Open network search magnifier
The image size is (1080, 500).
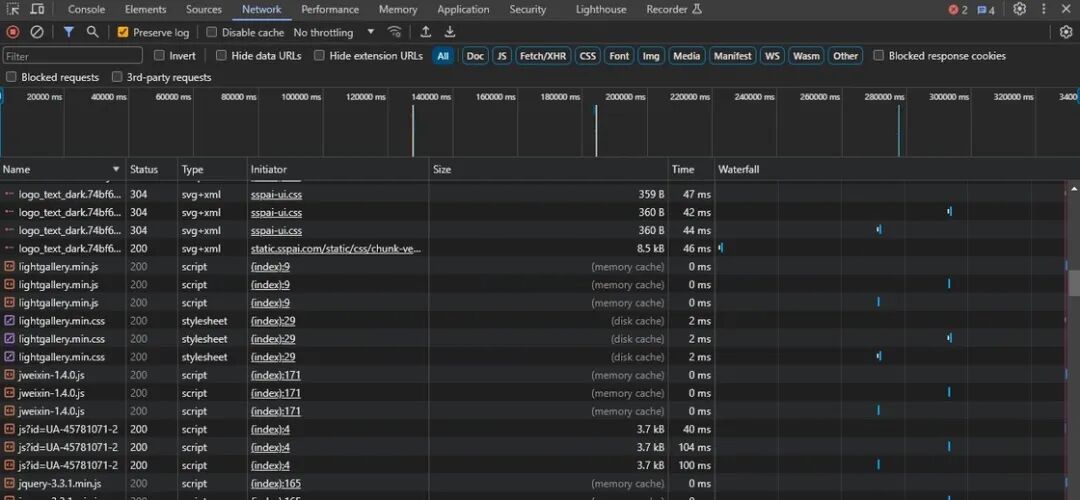point(92,32)
